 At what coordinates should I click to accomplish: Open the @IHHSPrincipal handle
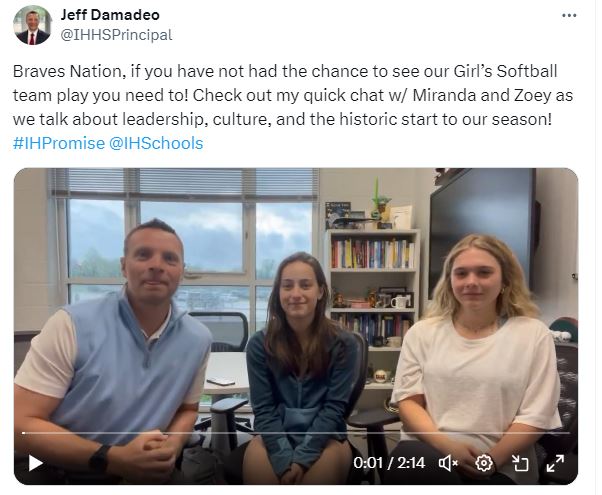(x=116, y=35)
